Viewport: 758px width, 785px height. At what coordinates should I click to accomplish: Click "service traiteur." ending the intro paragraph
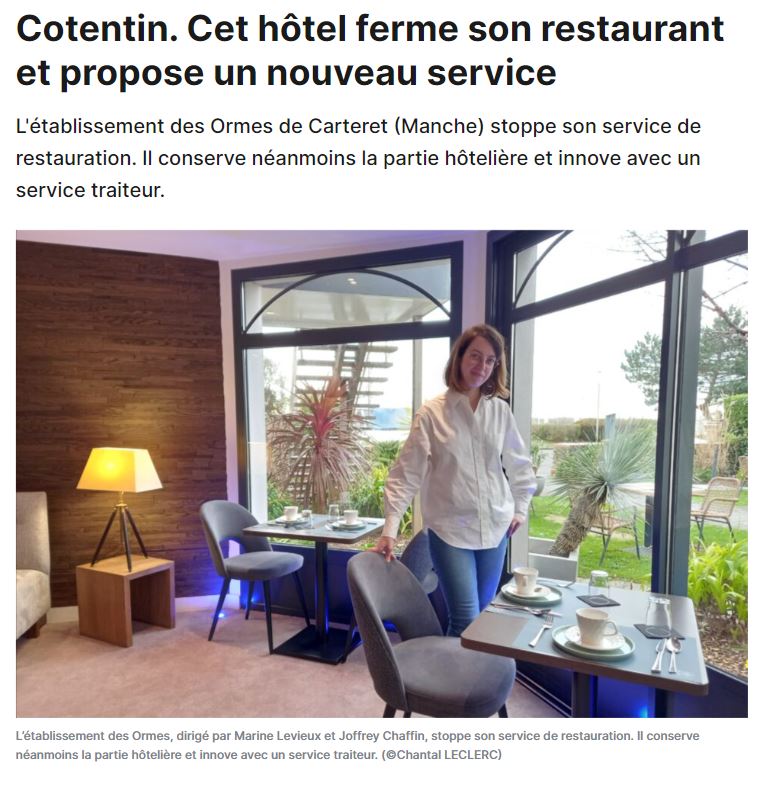coord(90,190)
